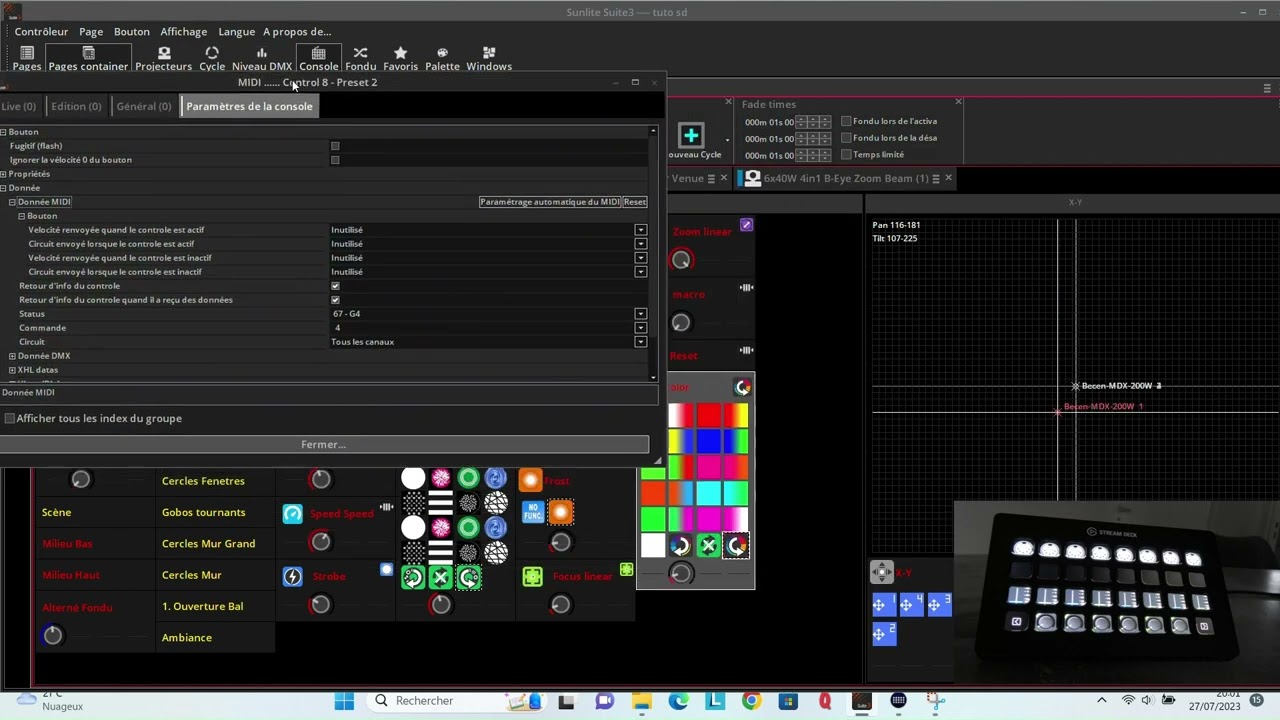Click the Windows toolbar icon
1280x720 pixels.
point(489,58)
